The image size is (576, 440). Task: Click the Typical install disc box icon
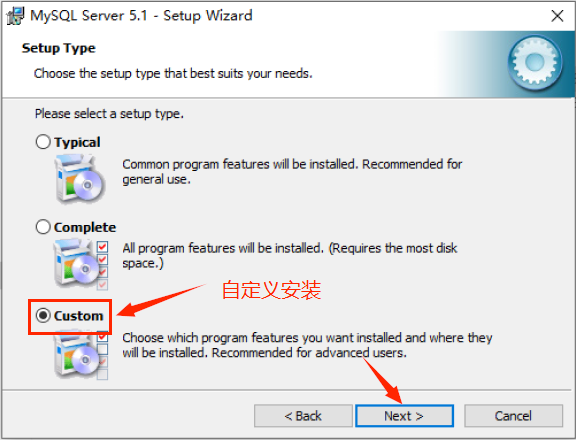[79, 179]
